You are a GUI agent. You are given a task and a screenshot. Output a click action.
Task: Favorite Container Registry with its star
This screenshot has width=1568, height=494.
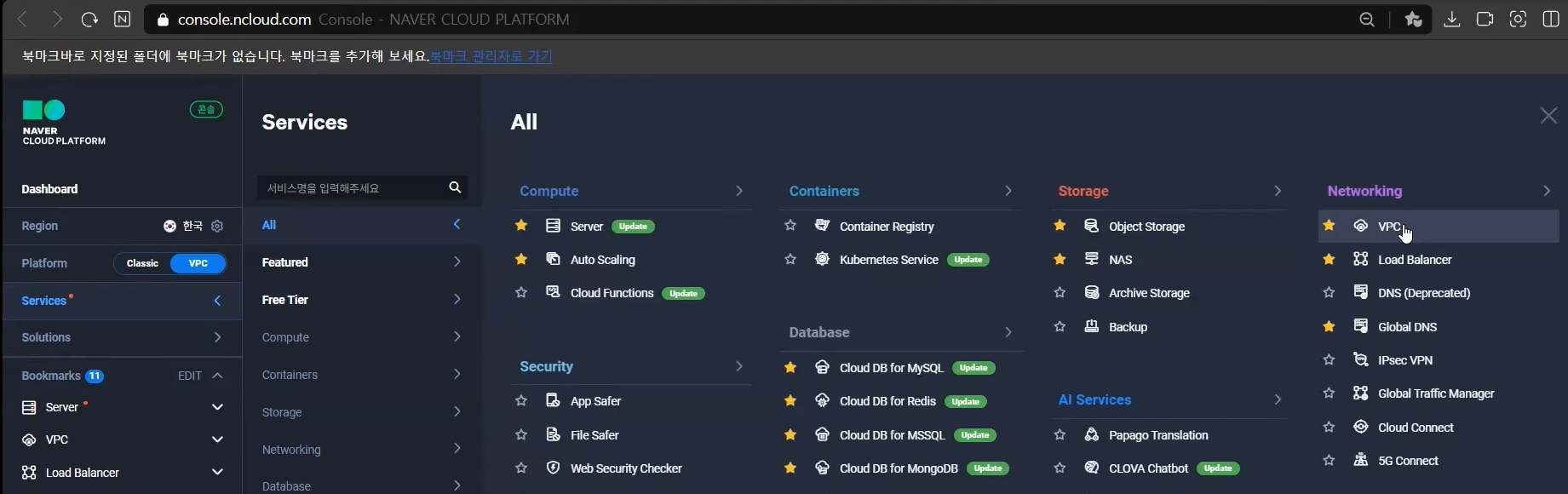(790, 226)
